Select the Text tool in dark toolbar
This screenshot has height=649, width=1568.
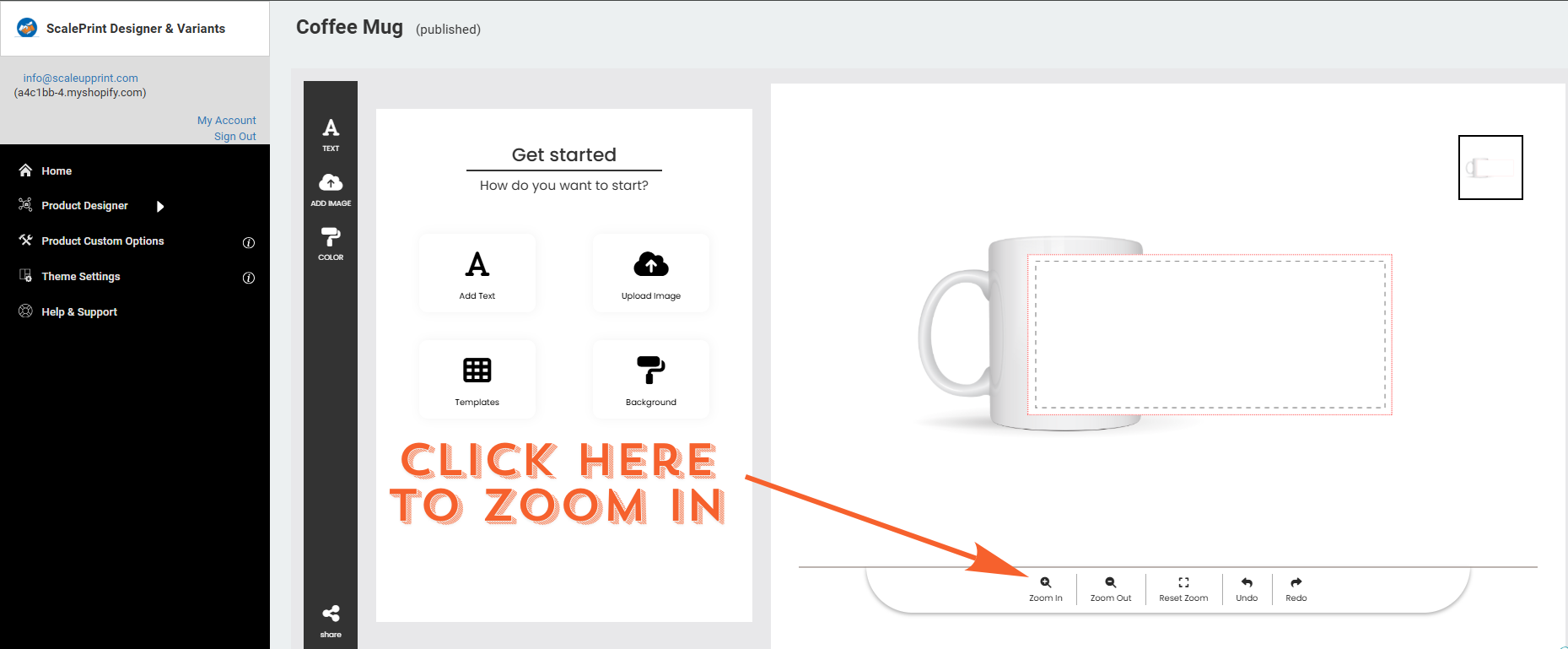coord(331,134)
